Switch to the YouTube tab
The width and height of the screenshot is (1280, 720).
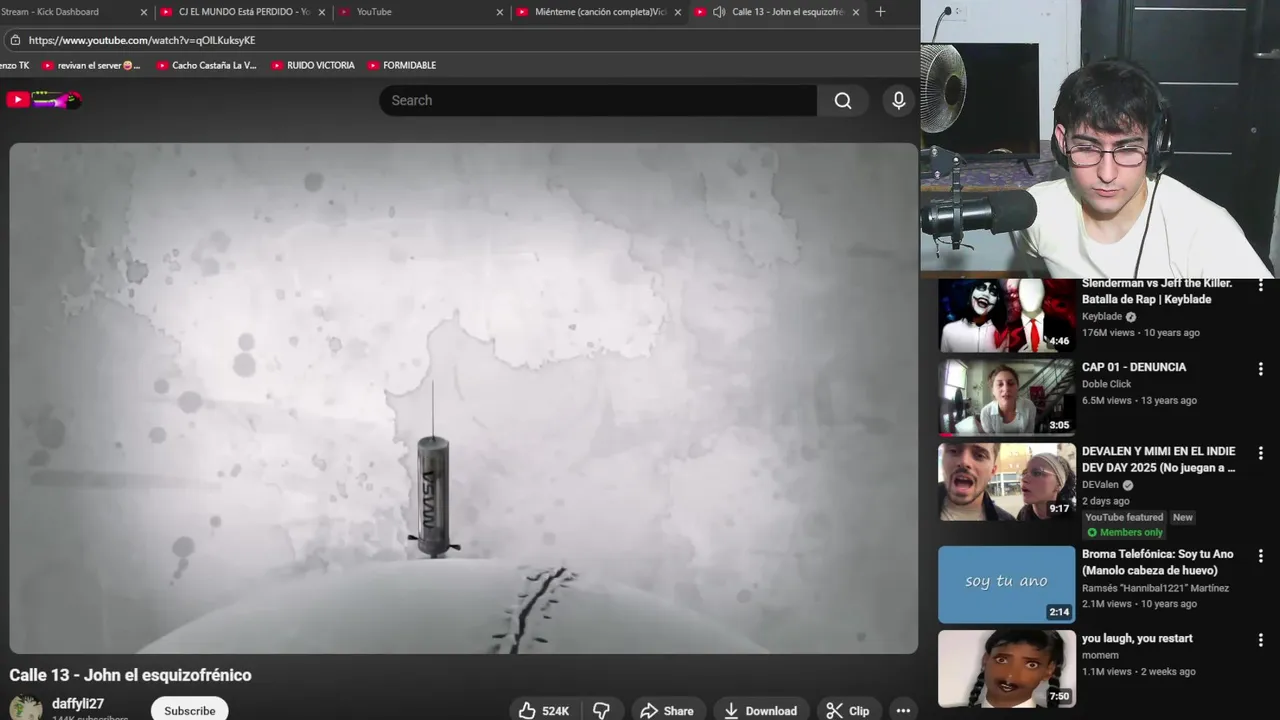click(420, 12)
